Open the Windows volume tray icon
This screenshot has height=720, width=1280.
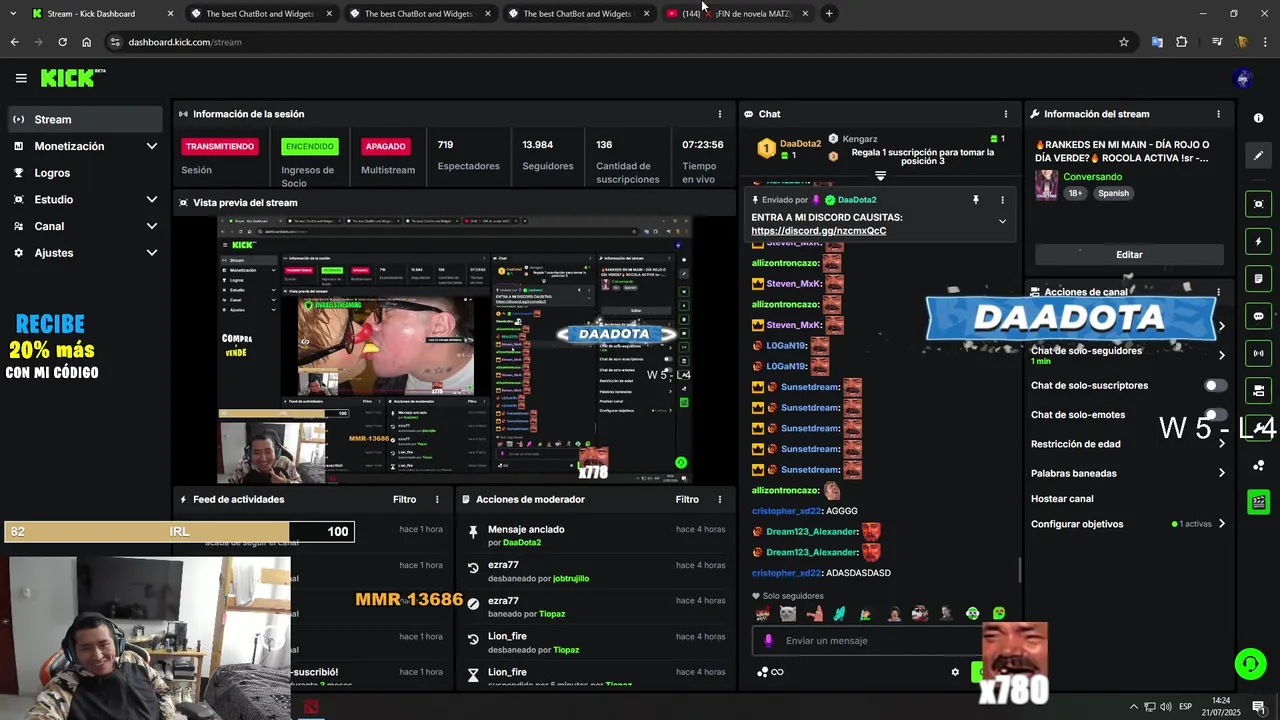(1166, 707)
